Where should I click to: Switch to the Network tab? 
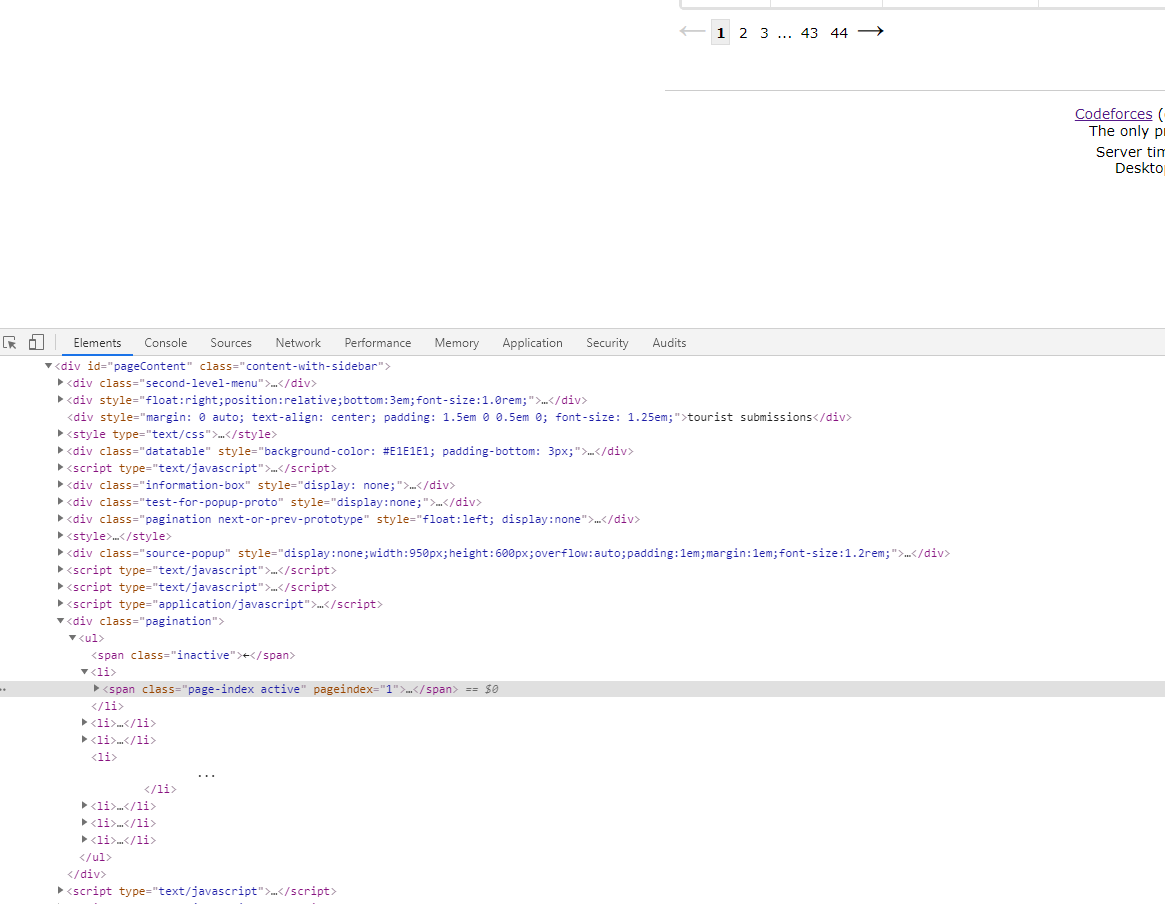coord(297,343)
